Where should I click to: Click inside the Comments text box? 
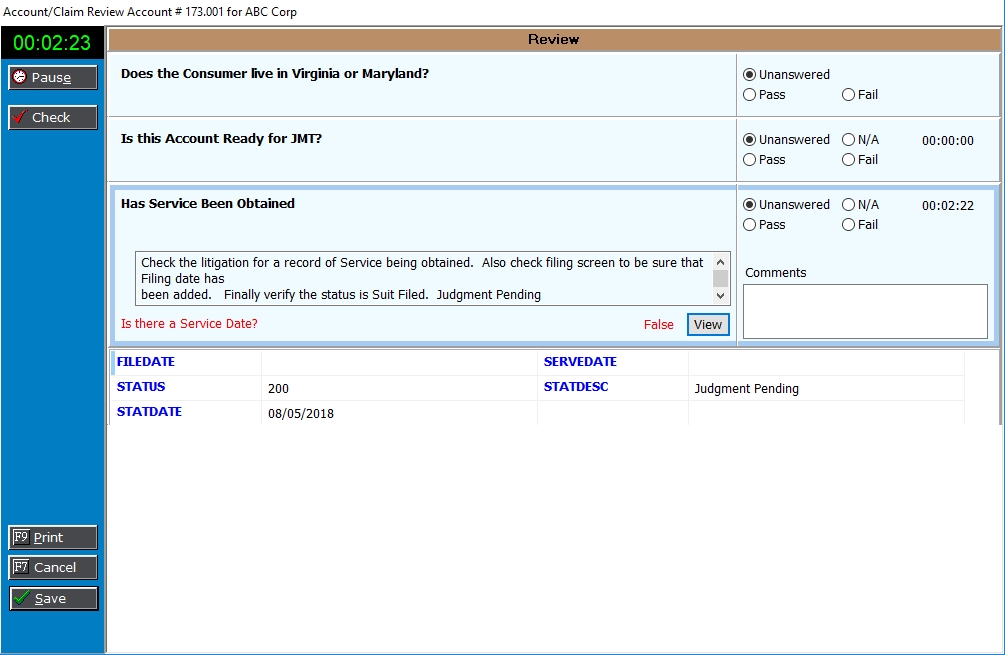click(864, 311)
